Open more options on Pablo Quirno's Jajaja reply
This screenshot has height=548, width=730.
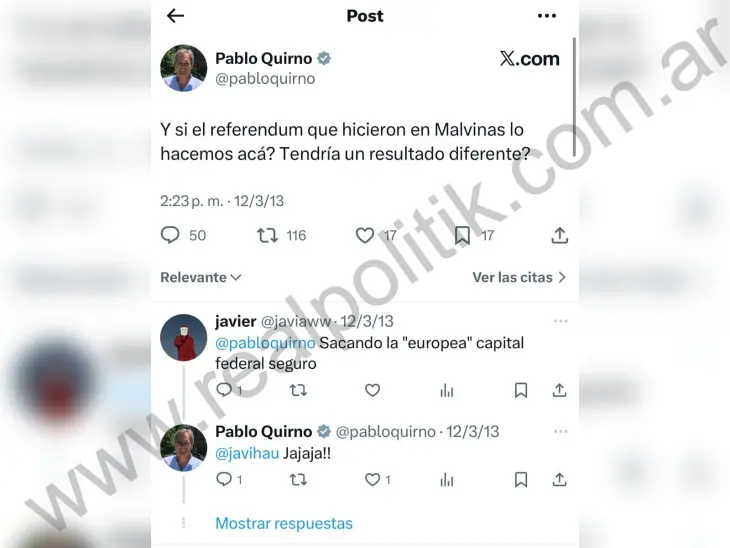561,431
